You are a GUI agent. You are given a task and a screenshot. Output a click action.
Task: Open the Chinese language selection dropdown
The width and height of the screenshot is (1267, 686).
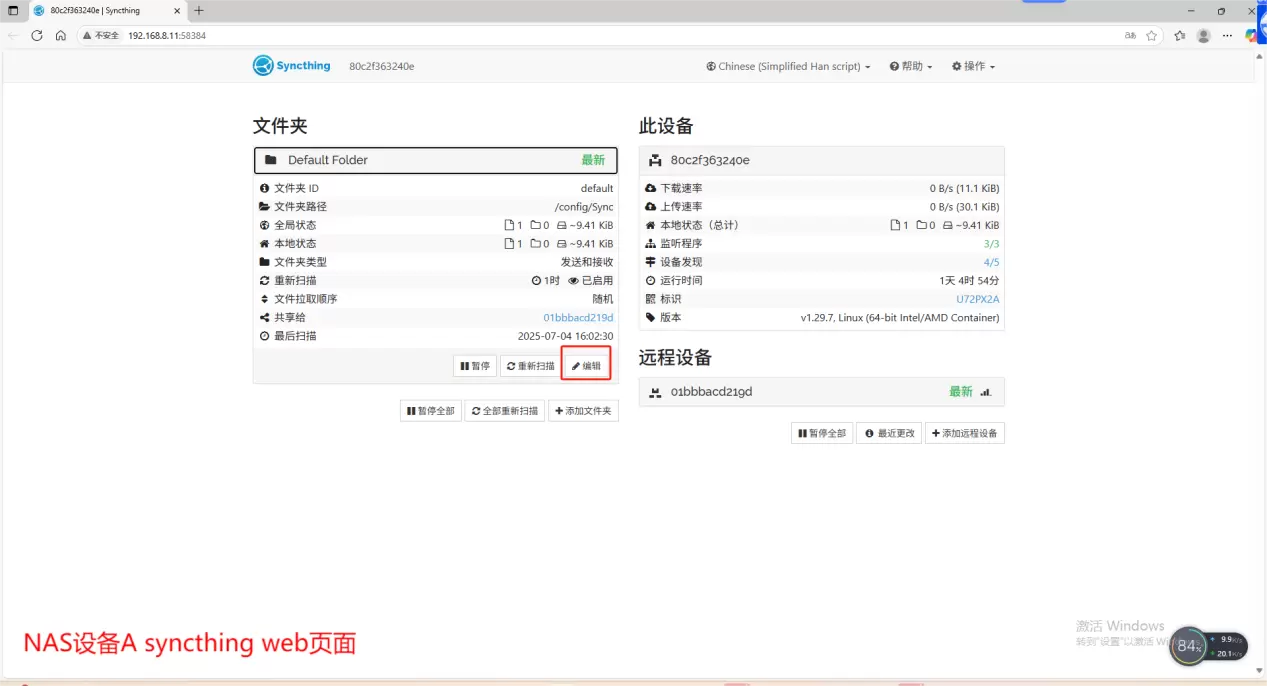(788, 67)
